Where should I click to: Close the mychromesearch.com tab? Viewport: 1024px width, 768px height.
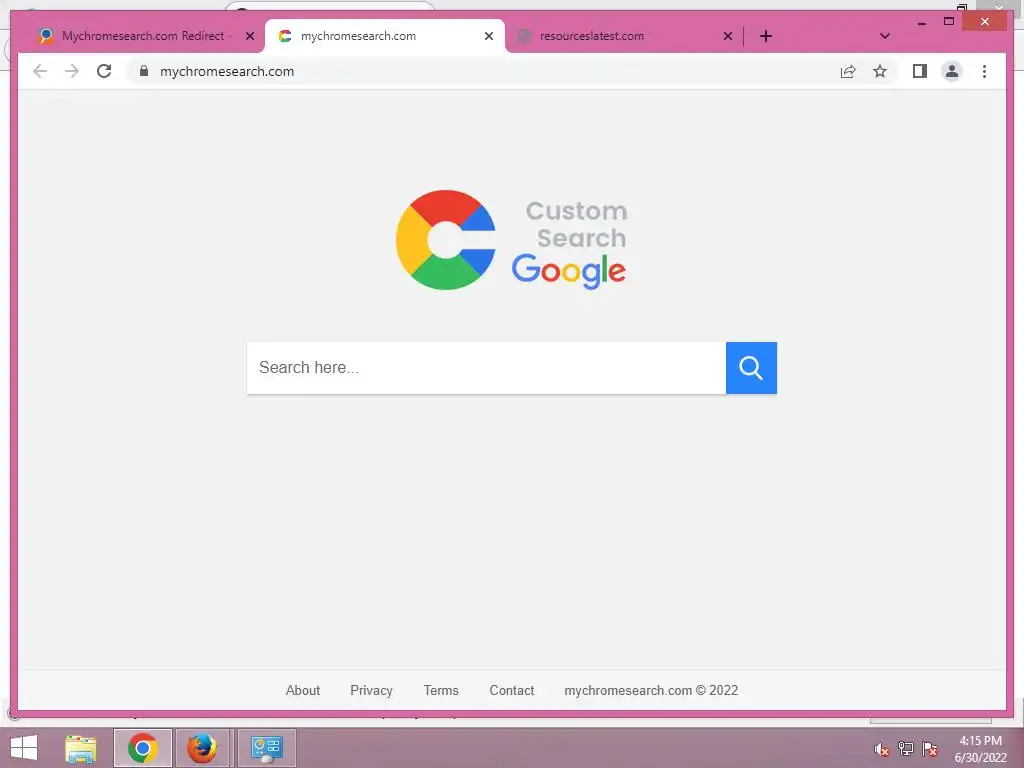488,36
